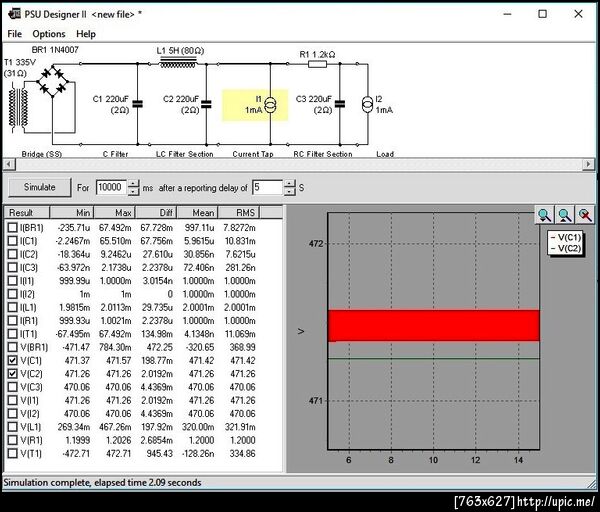Select the R1 resistor symbol
This screenshot has width=600, height=512.
(x=317, y=64)
